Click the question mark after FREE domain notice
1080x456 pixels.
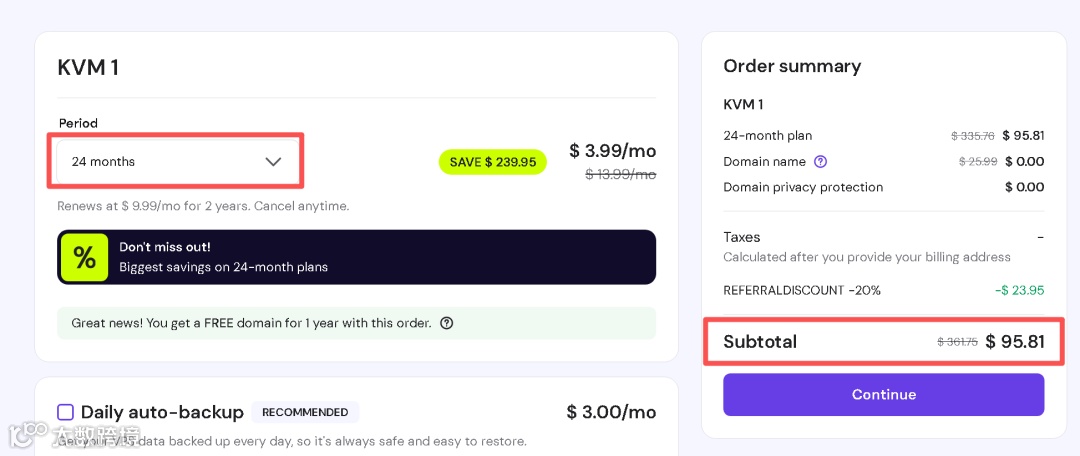coord(447,323)
